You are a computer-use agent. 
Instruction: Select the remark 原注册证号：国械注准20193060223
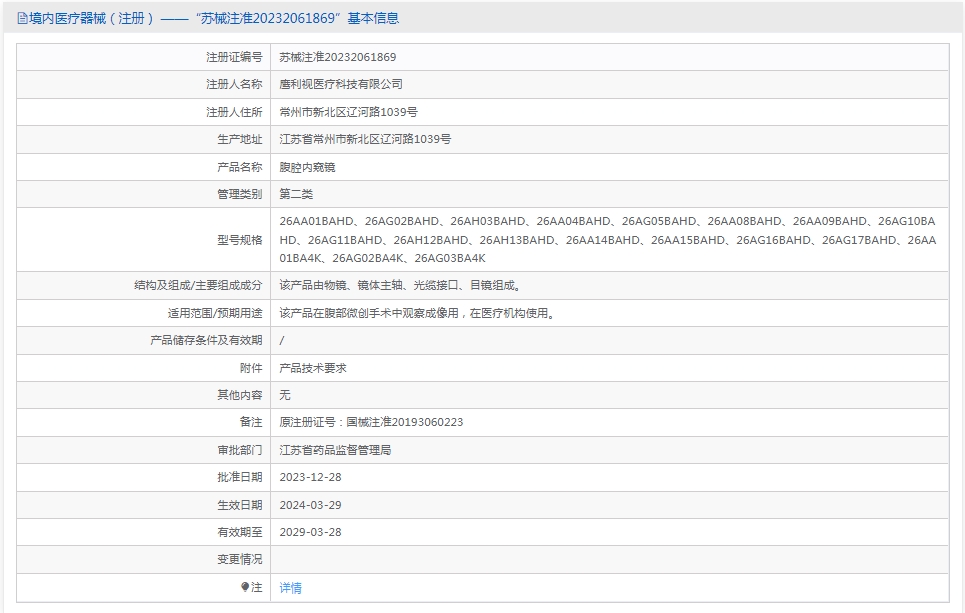tap(371, 422)
